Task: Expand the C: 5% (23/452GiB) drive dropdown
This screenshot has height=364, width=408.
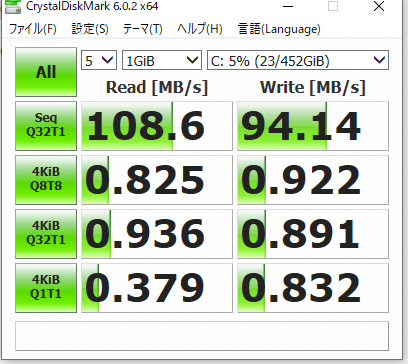Action: pyautogui.click(x=298, y=60)
